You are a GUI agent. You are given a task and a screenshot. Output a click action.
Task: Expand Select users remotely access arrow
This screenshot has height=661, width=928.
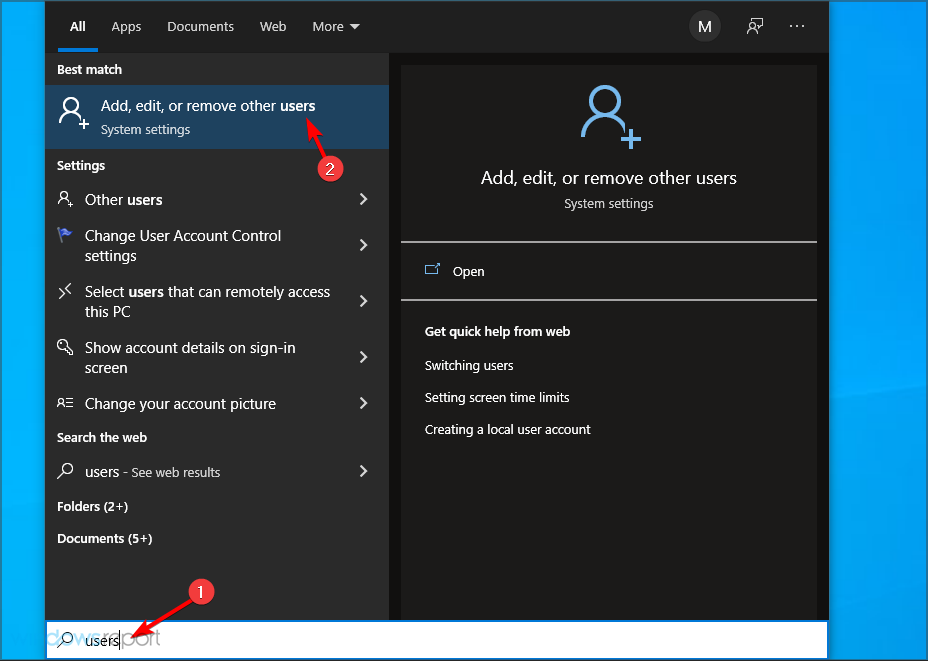pyautogui.click(x=363, y=301)
